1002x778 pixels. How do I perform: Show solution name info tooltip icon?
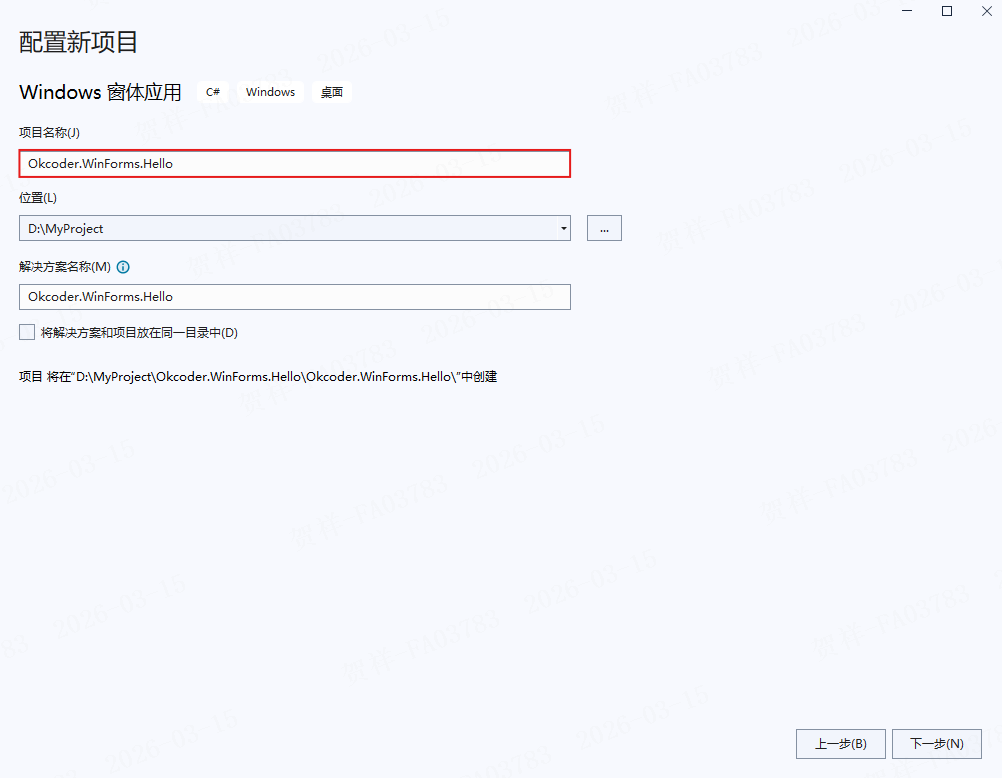tap(123, 267)
